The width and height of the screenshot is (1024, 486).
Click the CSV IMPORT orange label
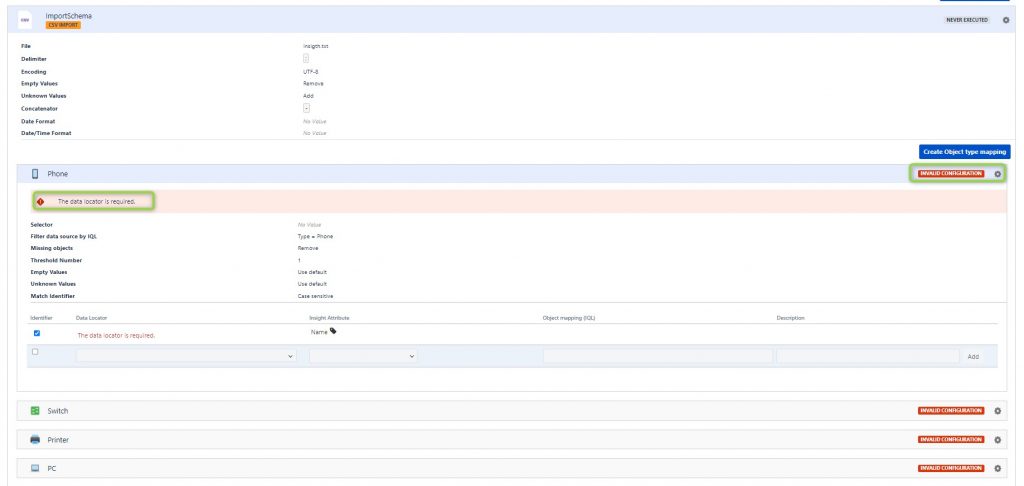click(63, 25)
